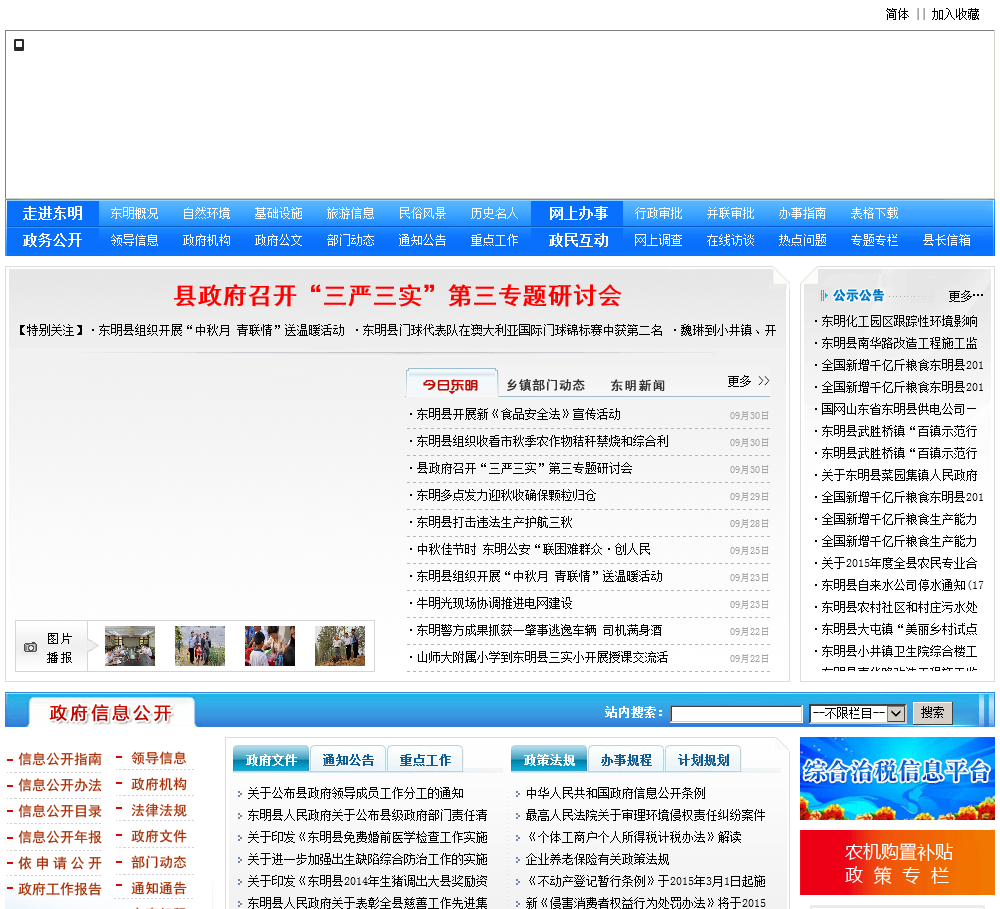This screenshot has height=909, width=1000.
Task: Select the 政策法规 tab
Action: click(x=549, y=760)
